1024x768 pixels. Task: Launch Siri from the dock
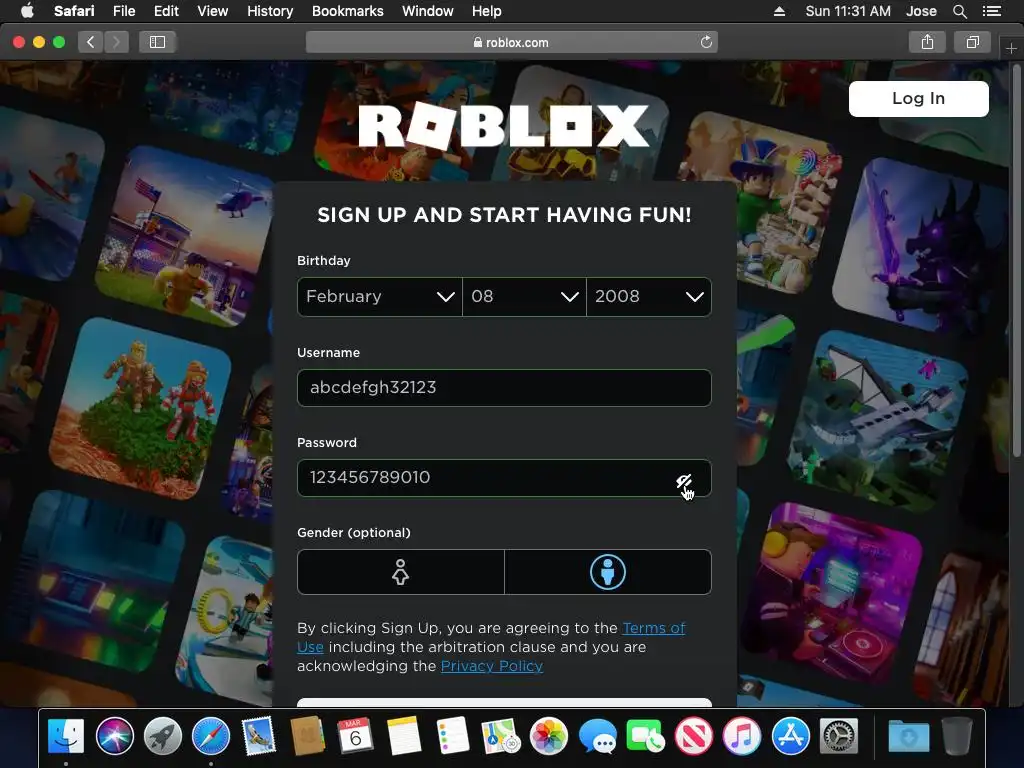tap(114, 736)
